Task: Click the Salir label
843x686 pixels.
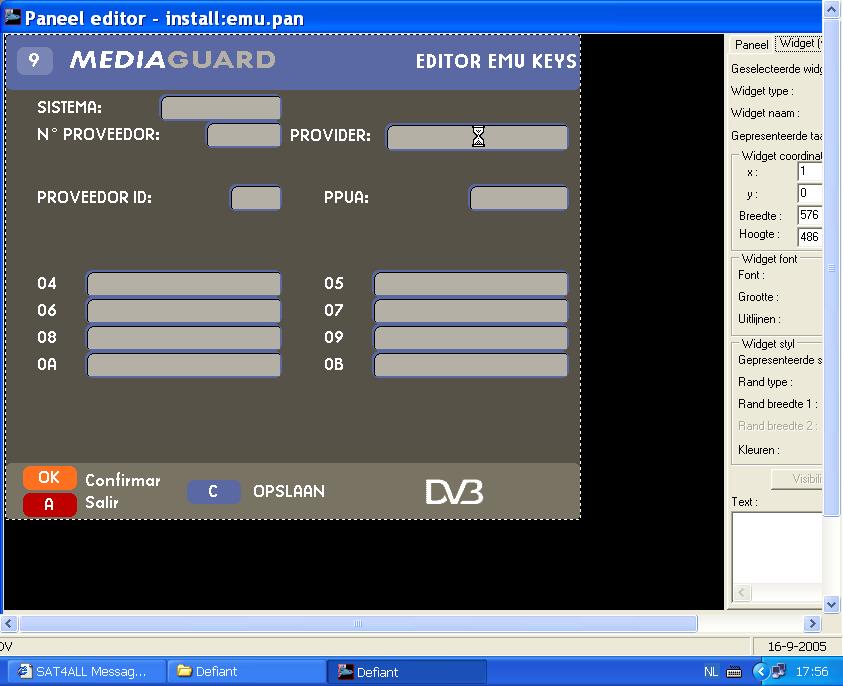Action: click(x=102, y=503)
